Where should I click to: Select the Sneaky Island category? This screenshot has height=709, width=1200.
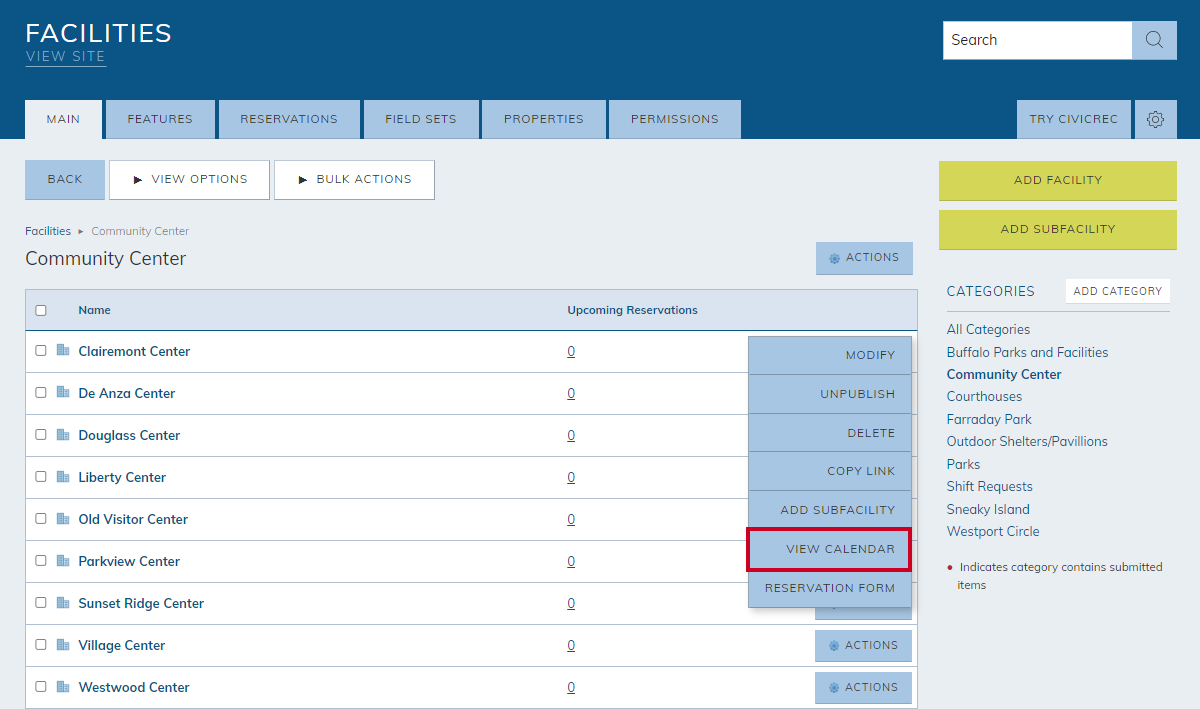point(988,509)
